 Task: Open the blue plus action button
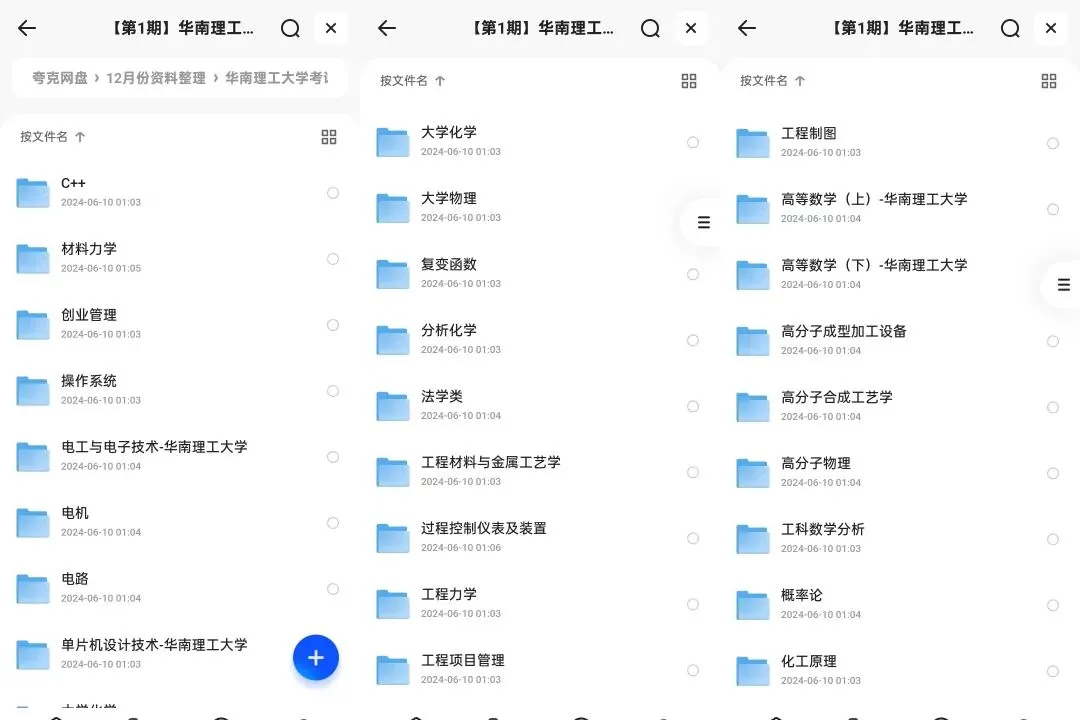316,658
